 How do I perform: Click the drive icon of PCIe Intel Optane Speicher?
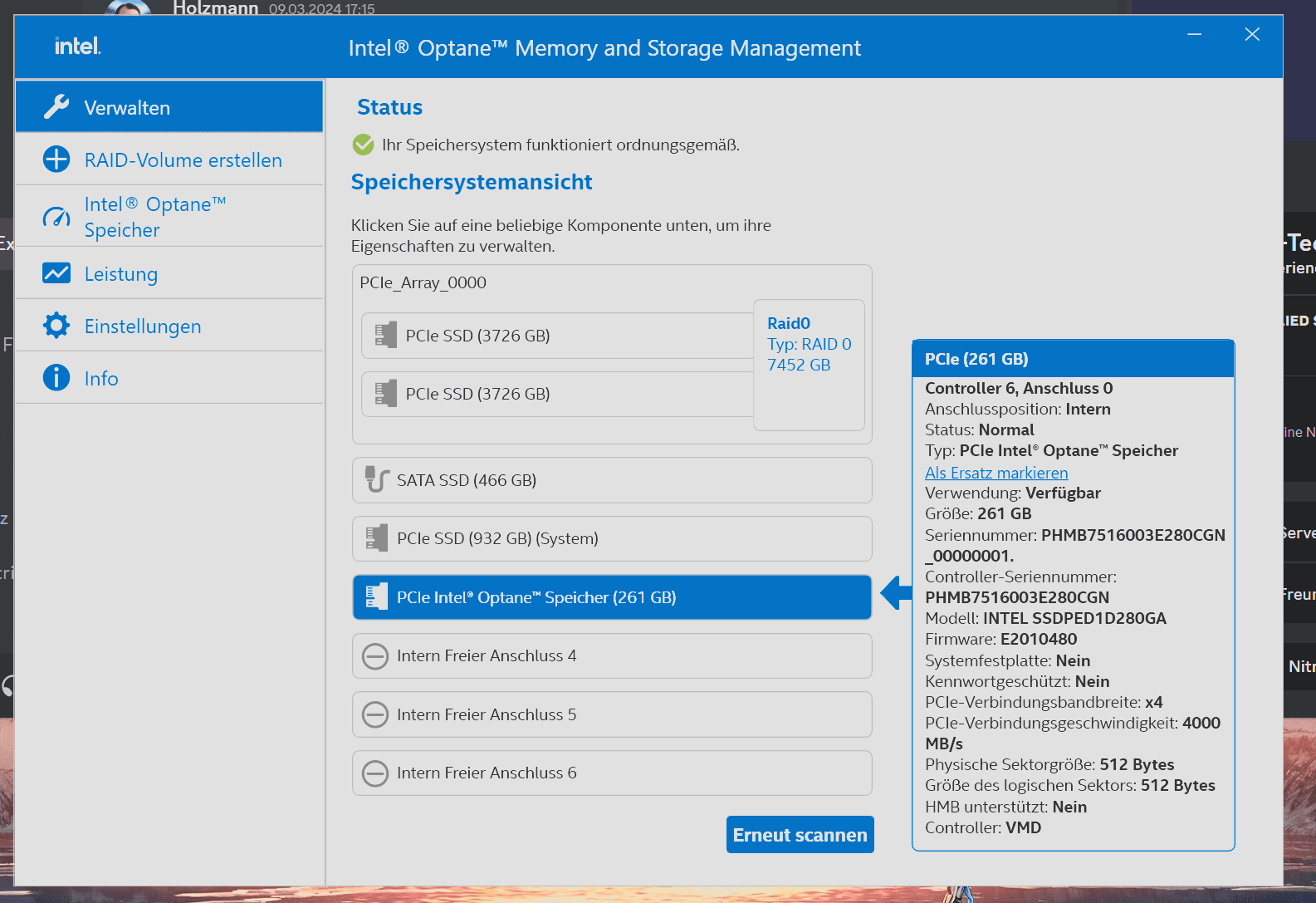click(377, 596)
